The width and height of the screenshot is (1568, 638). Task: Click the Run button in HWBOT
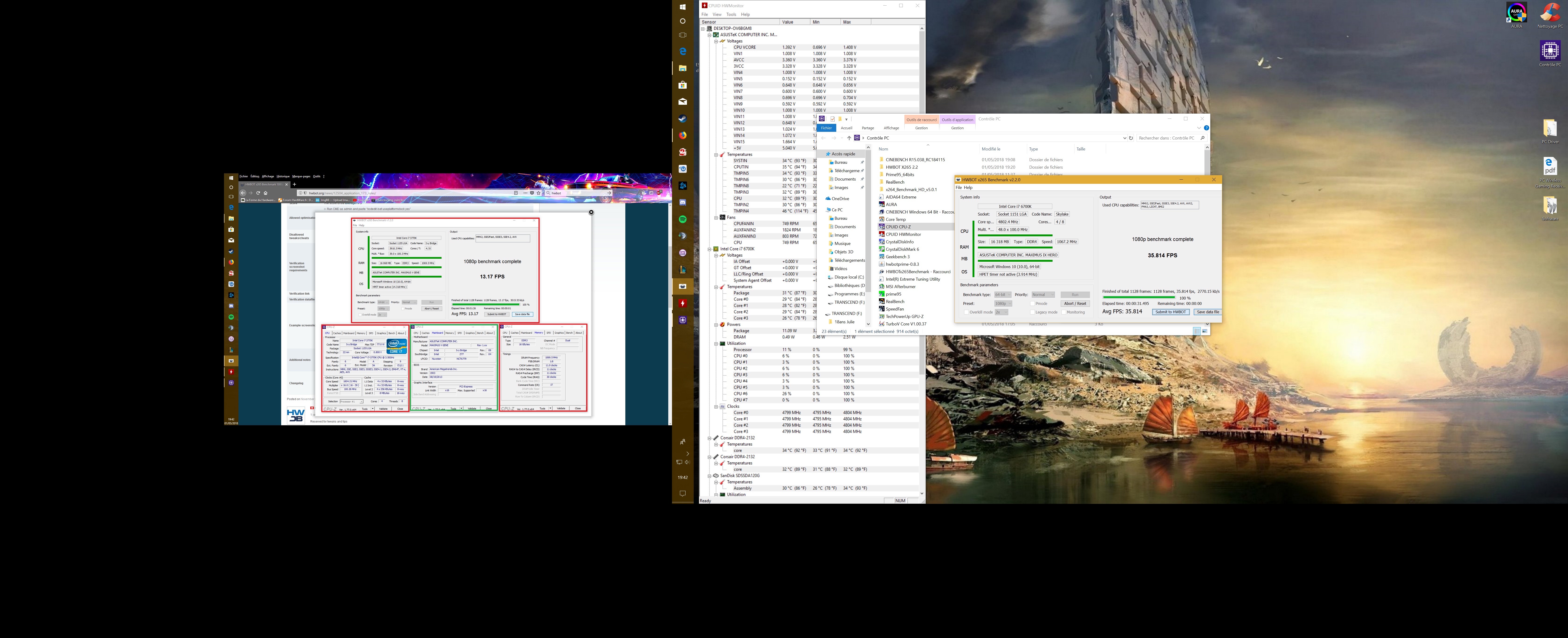point(1075,295)
